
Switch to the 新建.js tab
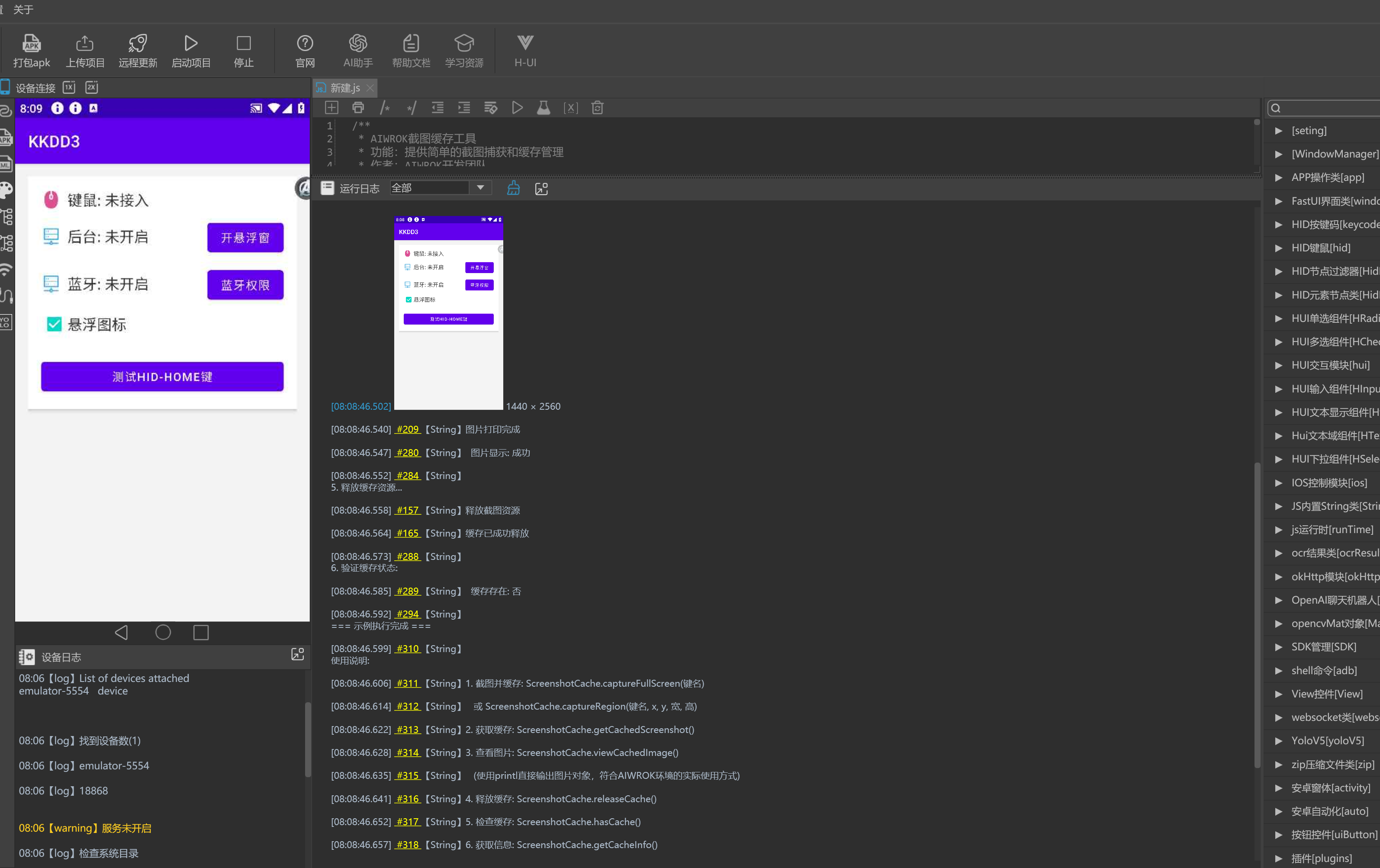pyautogui.click(x=345, y=88)
